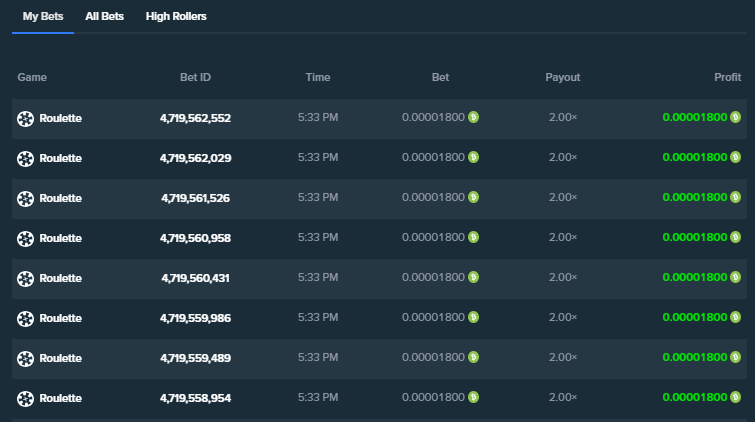The image size is (755, 422).
Task: Click bet-amount coin icon in row 4,719,559,489
Action: click(473, 357)
